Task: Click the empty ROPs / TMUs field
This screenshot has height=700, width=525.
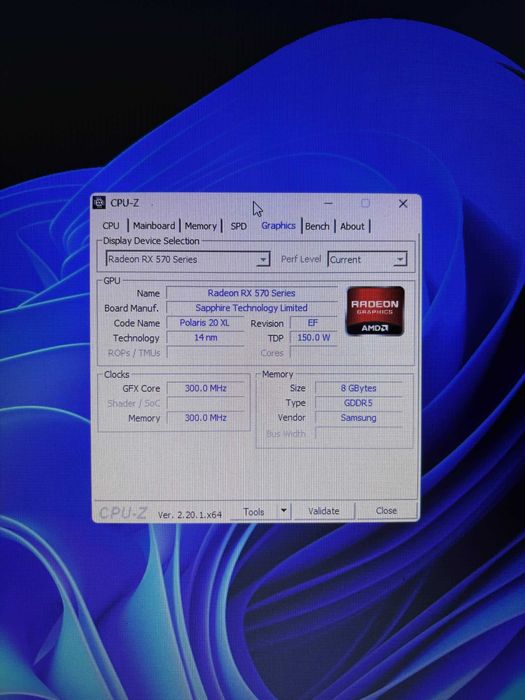Action: (205, 353)
